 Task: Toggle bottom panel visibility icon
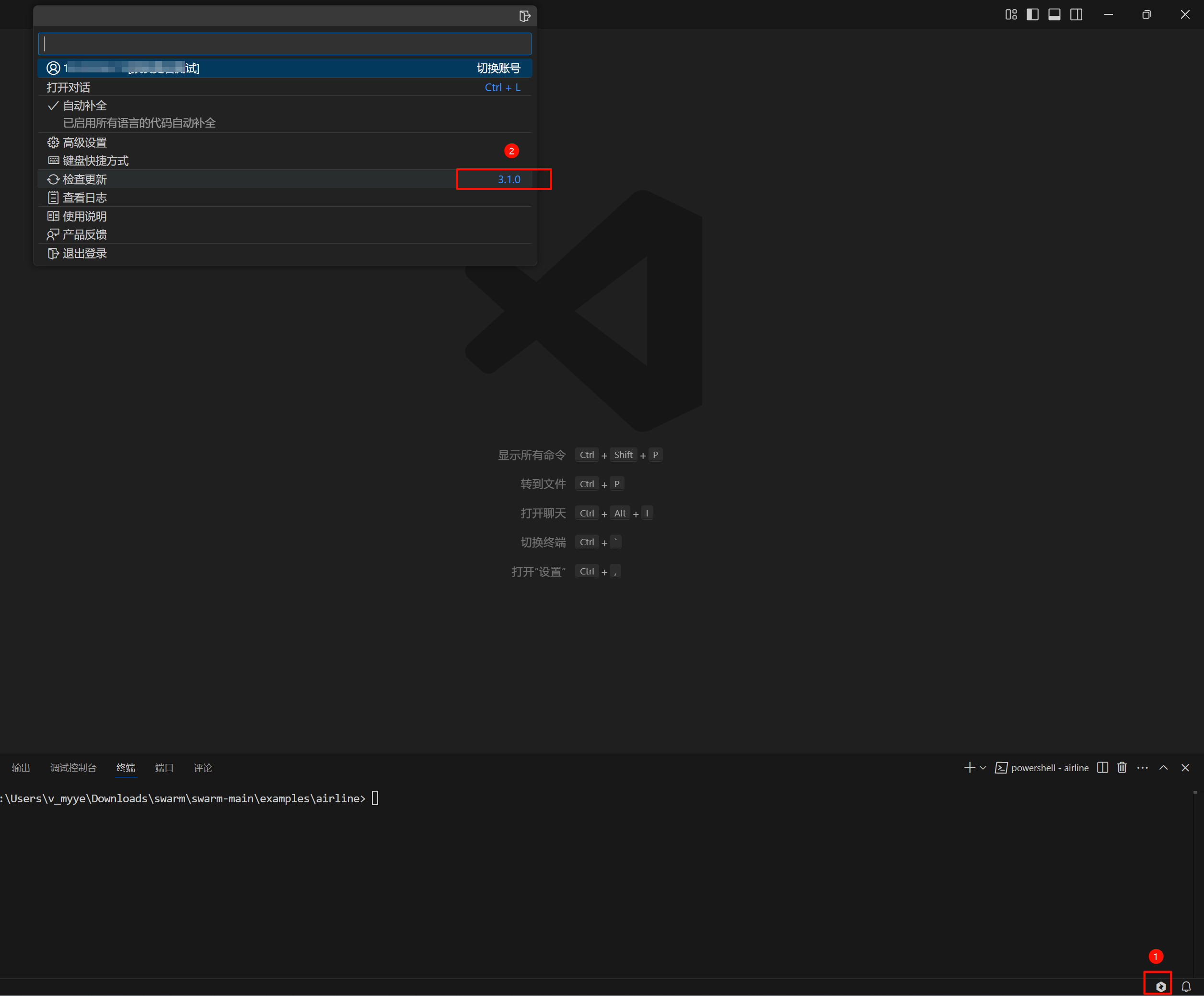pyautogui.click(x=1054, y=14)
